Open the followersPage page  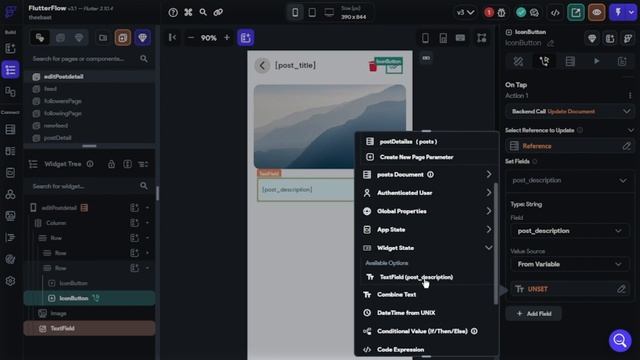coord(62,101)
